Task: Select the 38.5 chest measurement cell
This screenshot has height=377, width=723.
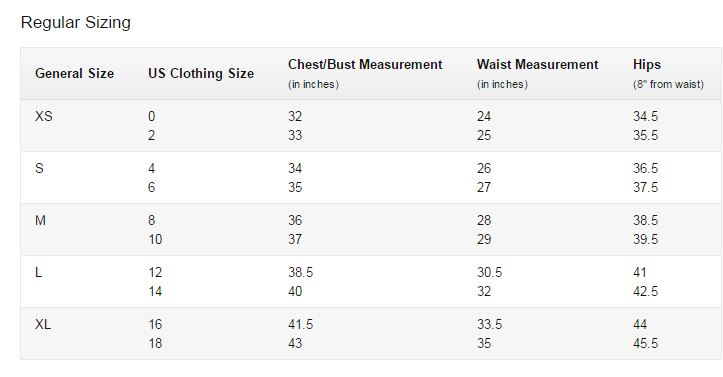Action: click(x=301, y=272)
